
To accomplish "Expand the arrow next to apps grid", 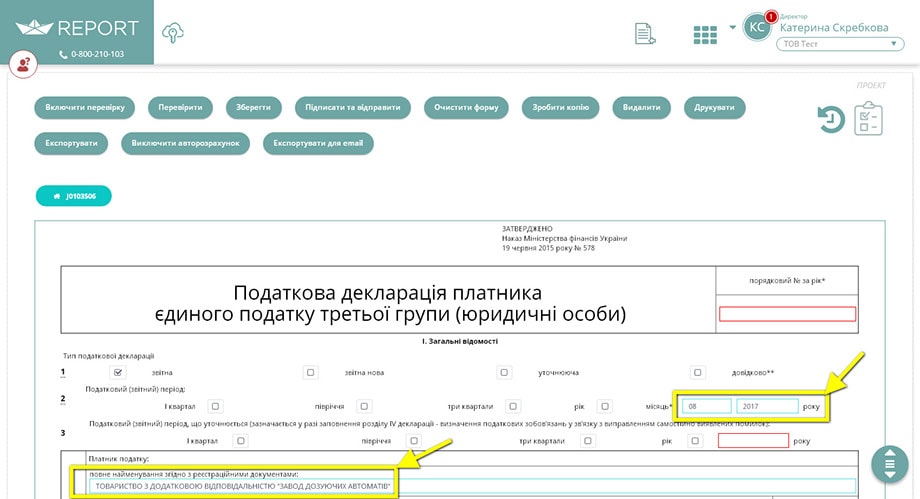I will click(732, 27).
